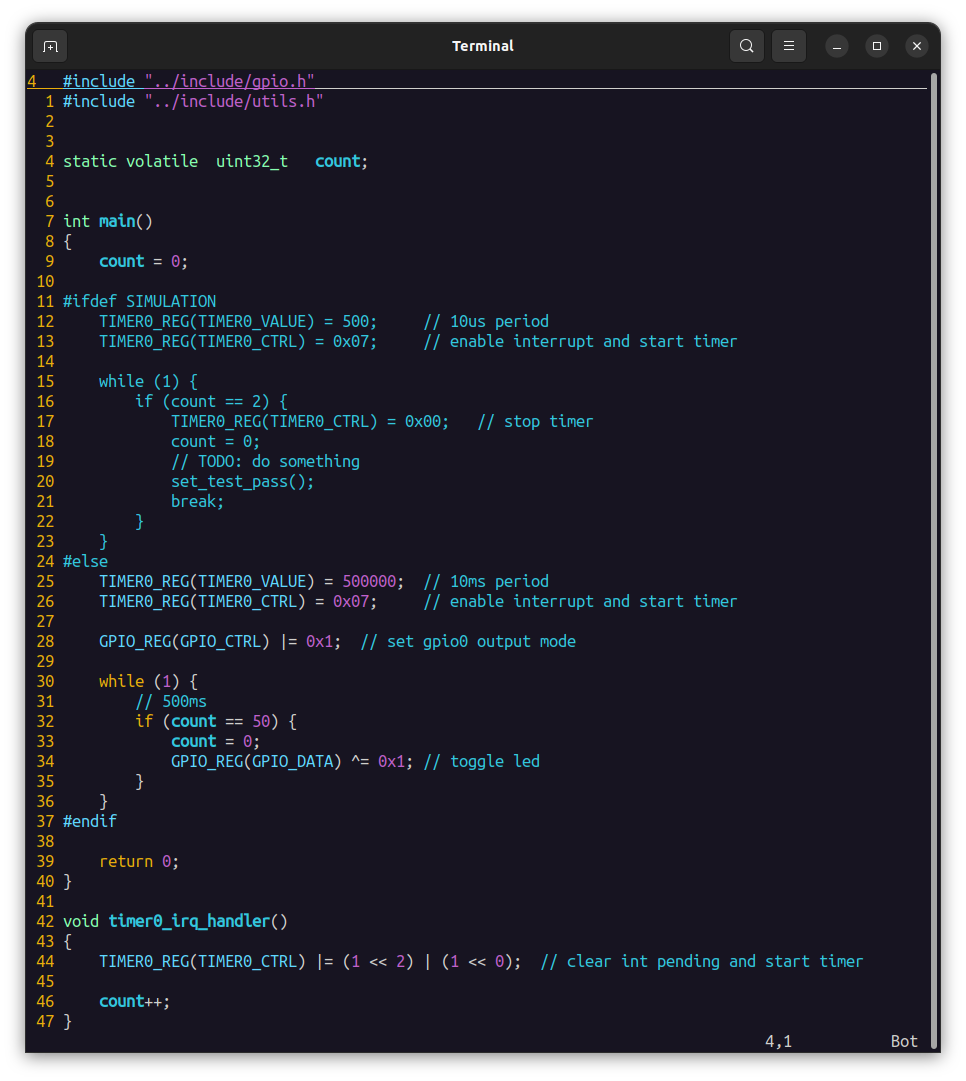Image resolution: width=966 pixels, height=1081 pixels.
Task: Click 'GPIO_REG(GPIO_DATA) ^= 0x1;' statement
Action: pos(292,761)
